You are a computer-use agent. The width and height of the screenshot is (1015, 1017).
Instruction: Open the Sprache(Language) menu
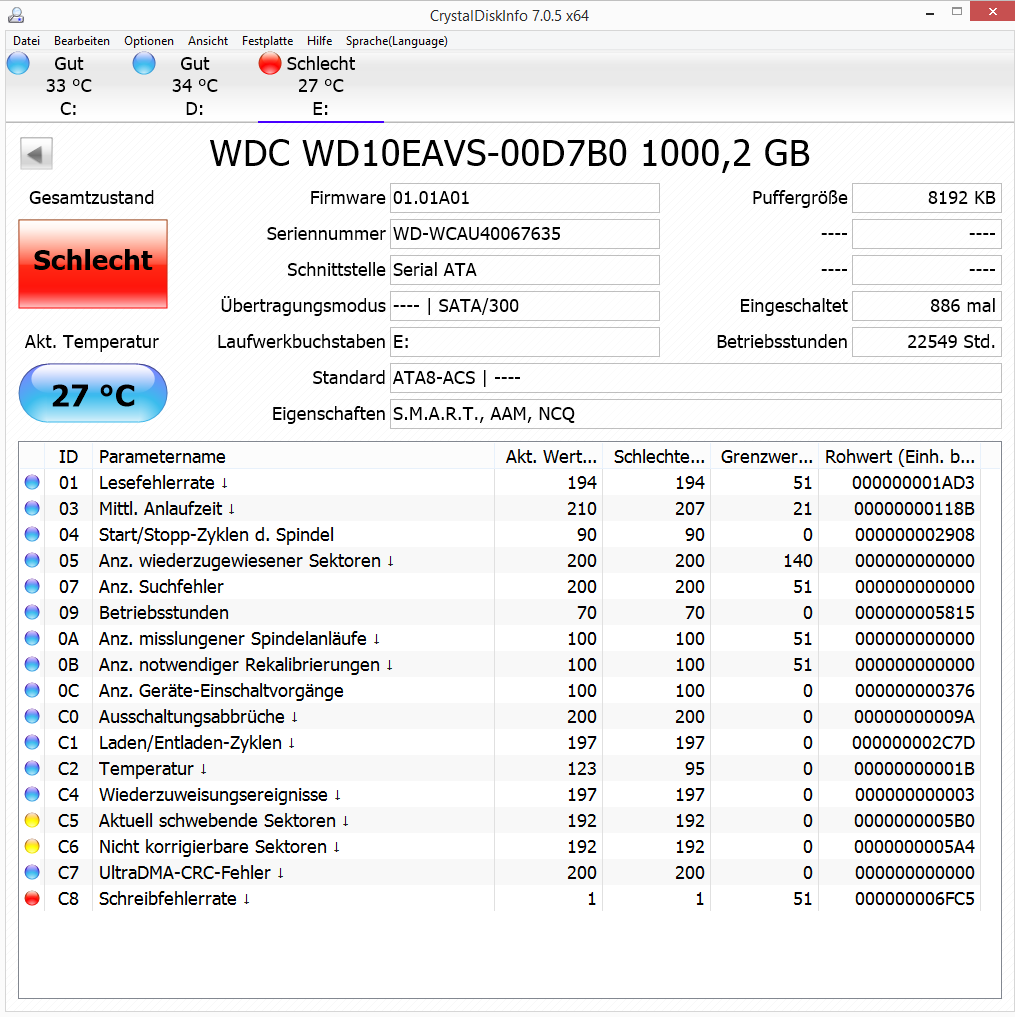click(x=396, y=41)
